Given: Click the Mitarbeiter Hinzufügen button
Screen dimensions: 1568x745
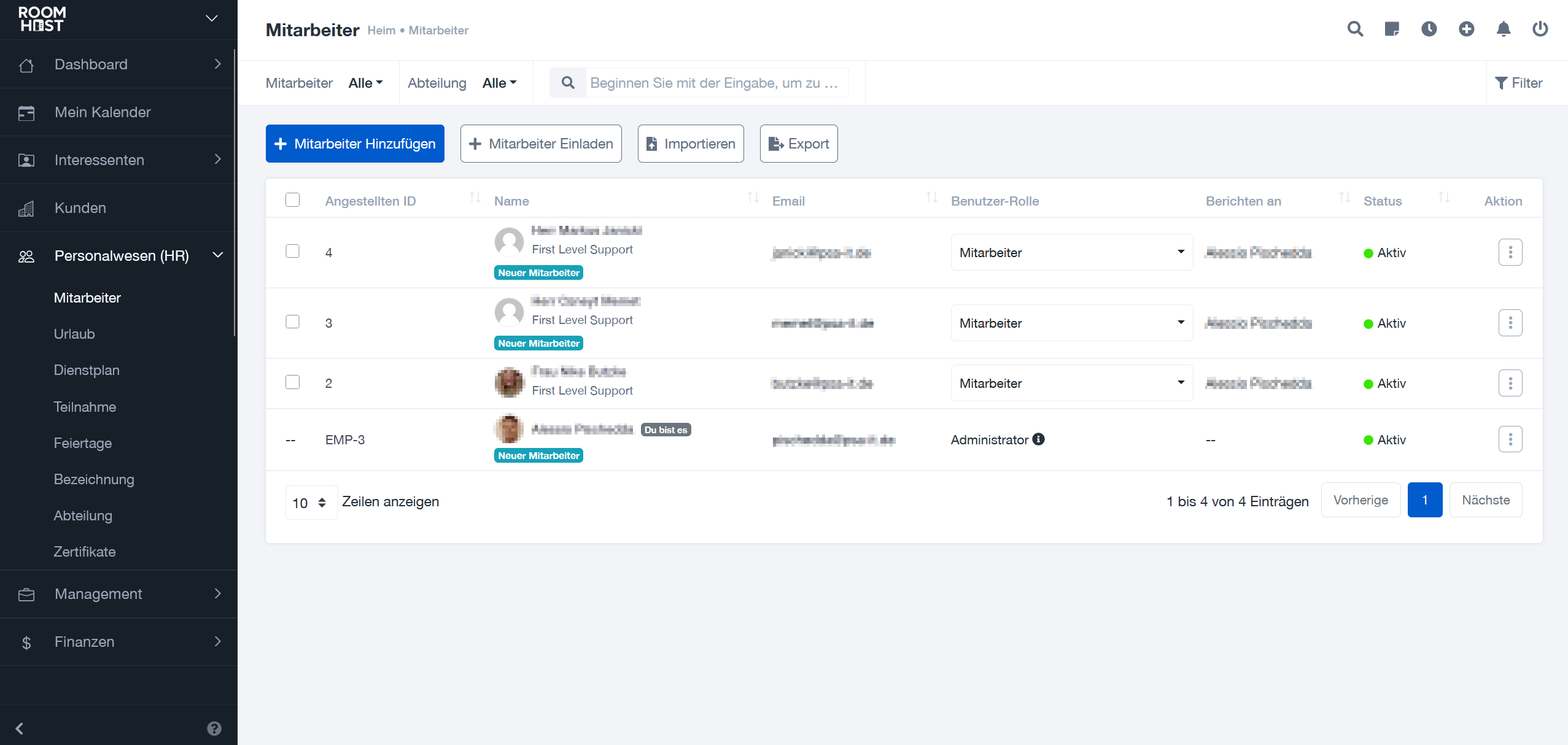Looking at the screenshot, I should coord(355,144).
